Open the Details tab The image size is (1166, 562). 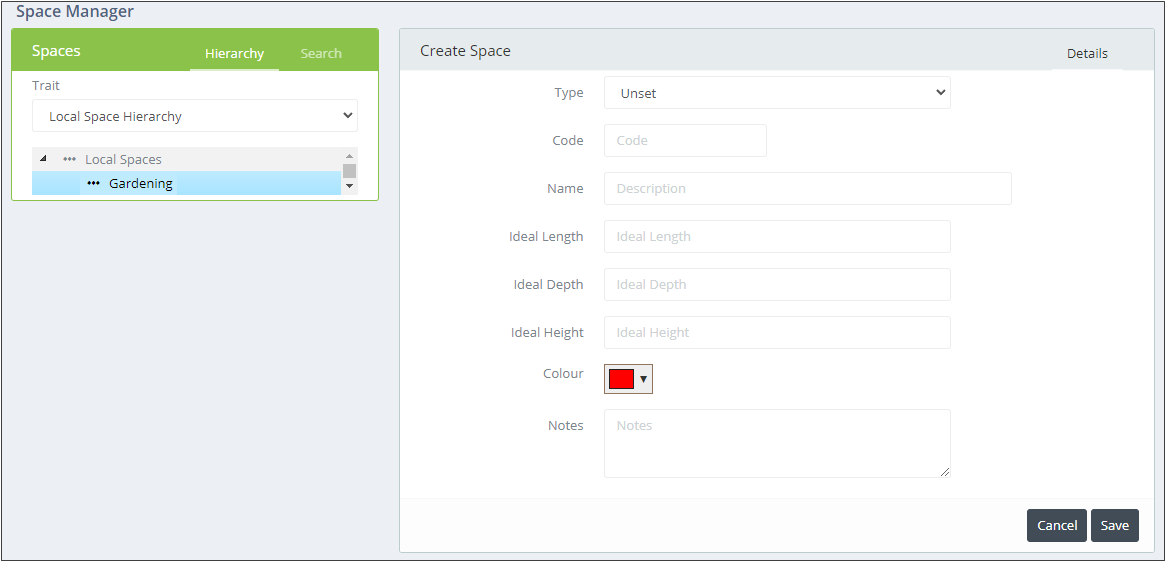point(1087,54)
